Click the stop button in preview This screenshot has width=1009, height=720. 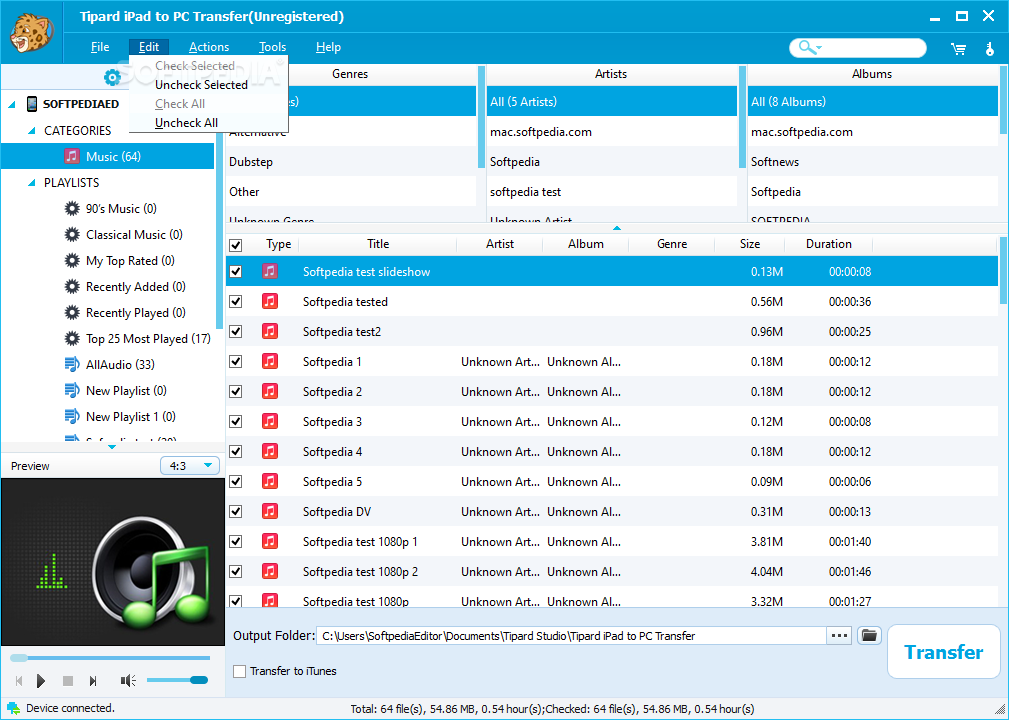[x=68, y=680]
